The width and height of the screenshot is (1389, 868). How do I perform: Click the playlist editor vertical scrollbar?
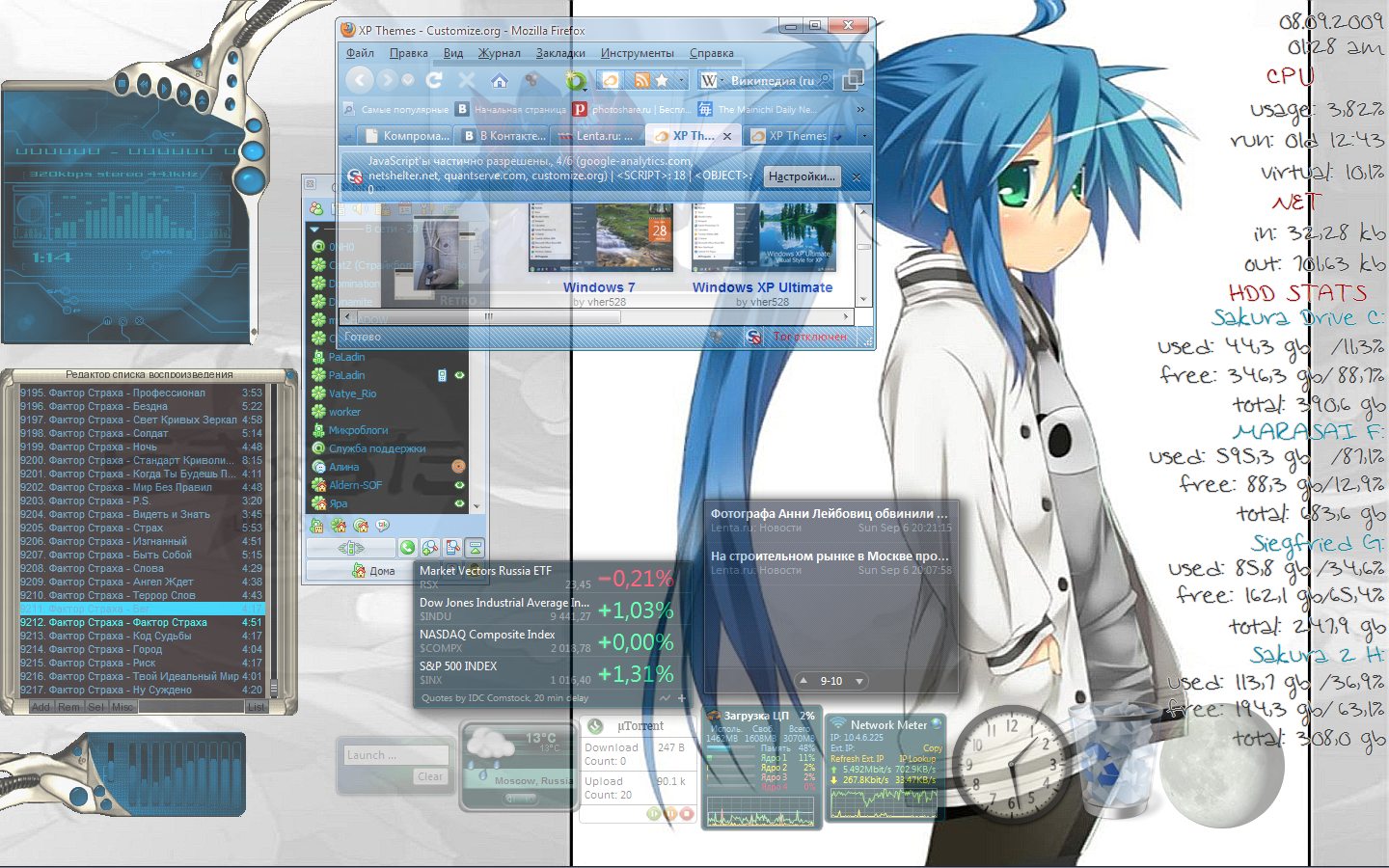[x=272, y=540]
